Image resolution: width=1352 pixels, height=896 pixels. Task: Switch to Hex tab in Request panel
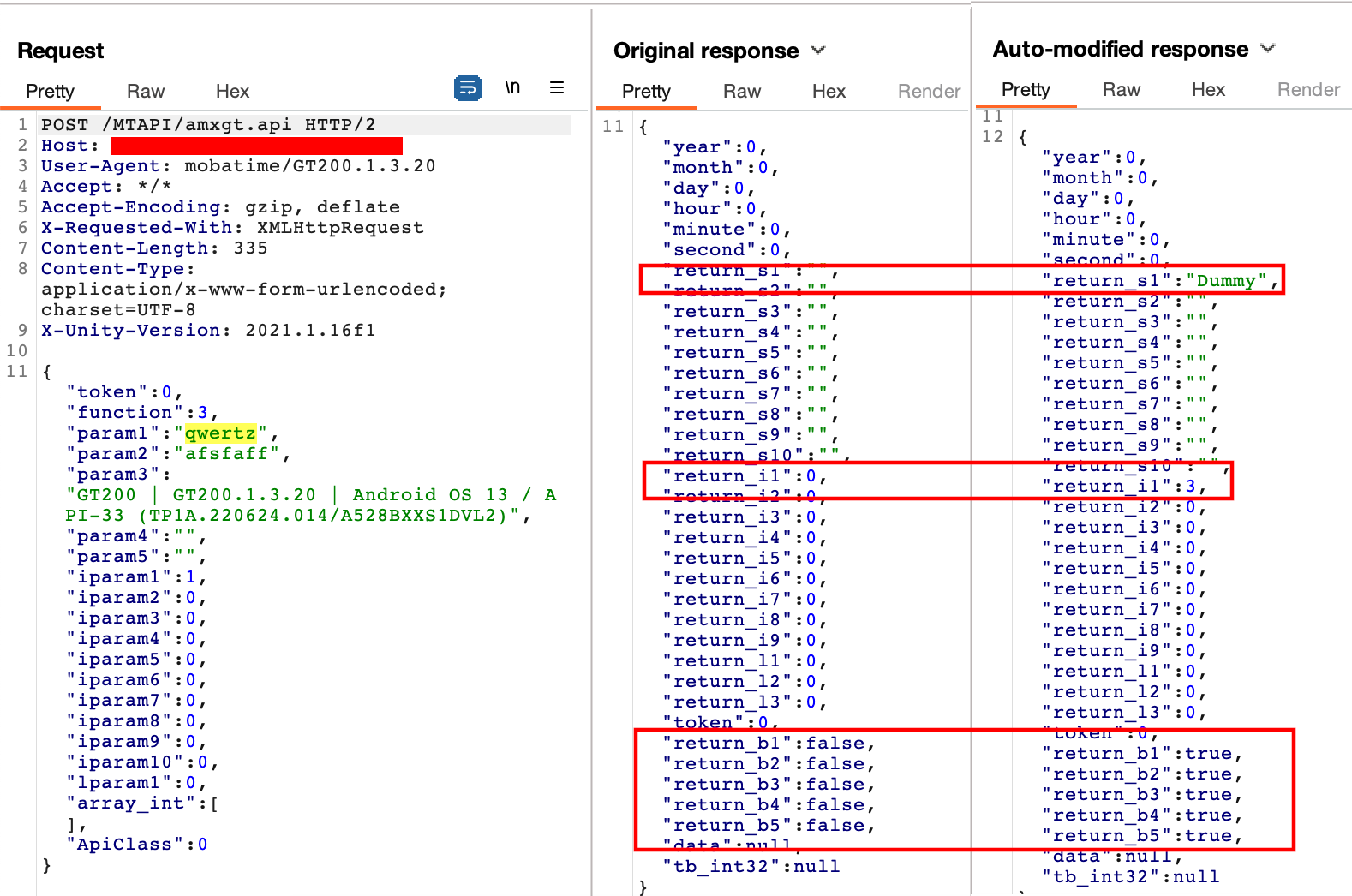232,91
